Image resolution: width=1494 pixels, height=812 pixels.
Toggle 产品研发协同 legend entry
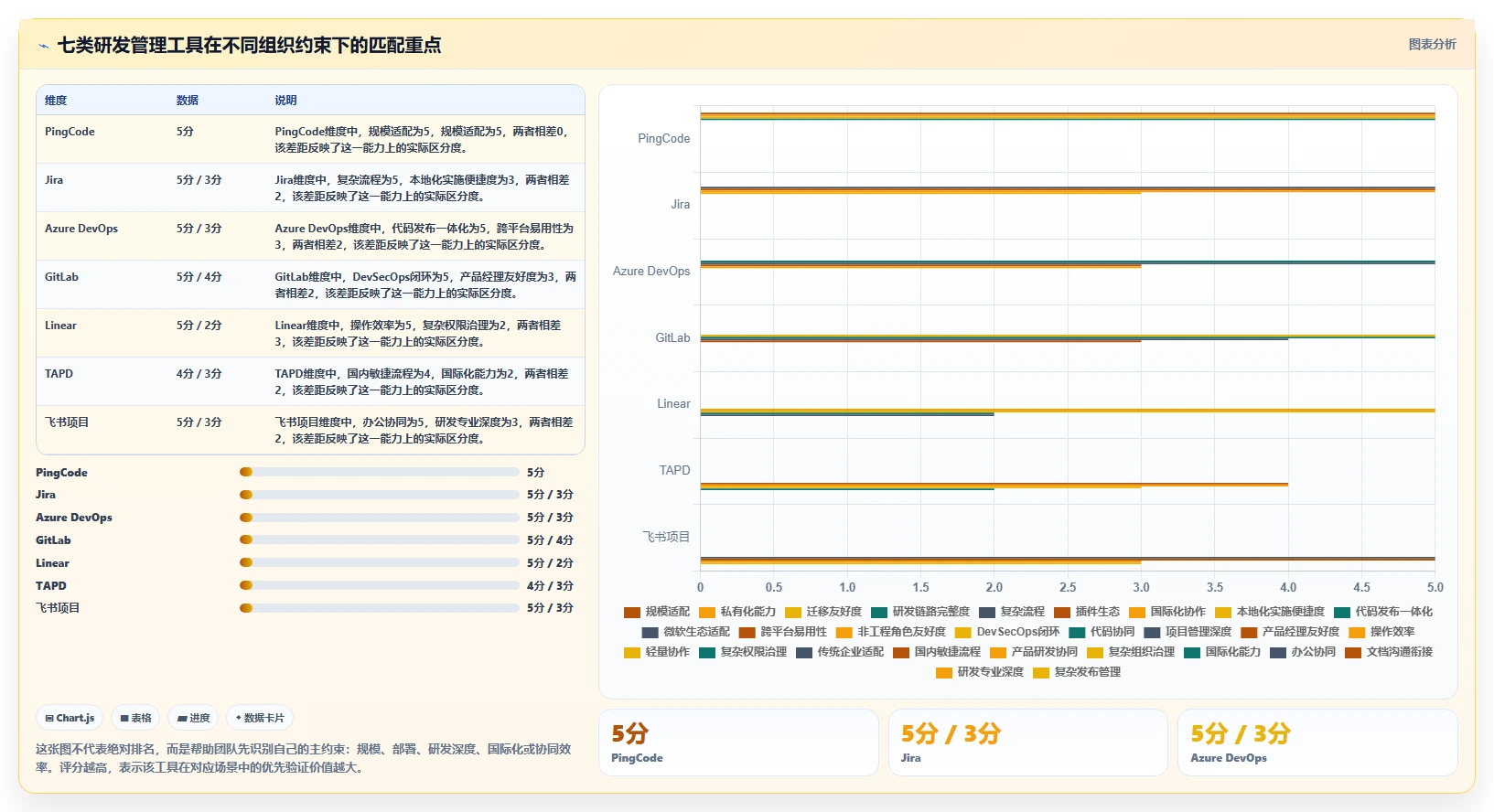(x=1034, y=652)
